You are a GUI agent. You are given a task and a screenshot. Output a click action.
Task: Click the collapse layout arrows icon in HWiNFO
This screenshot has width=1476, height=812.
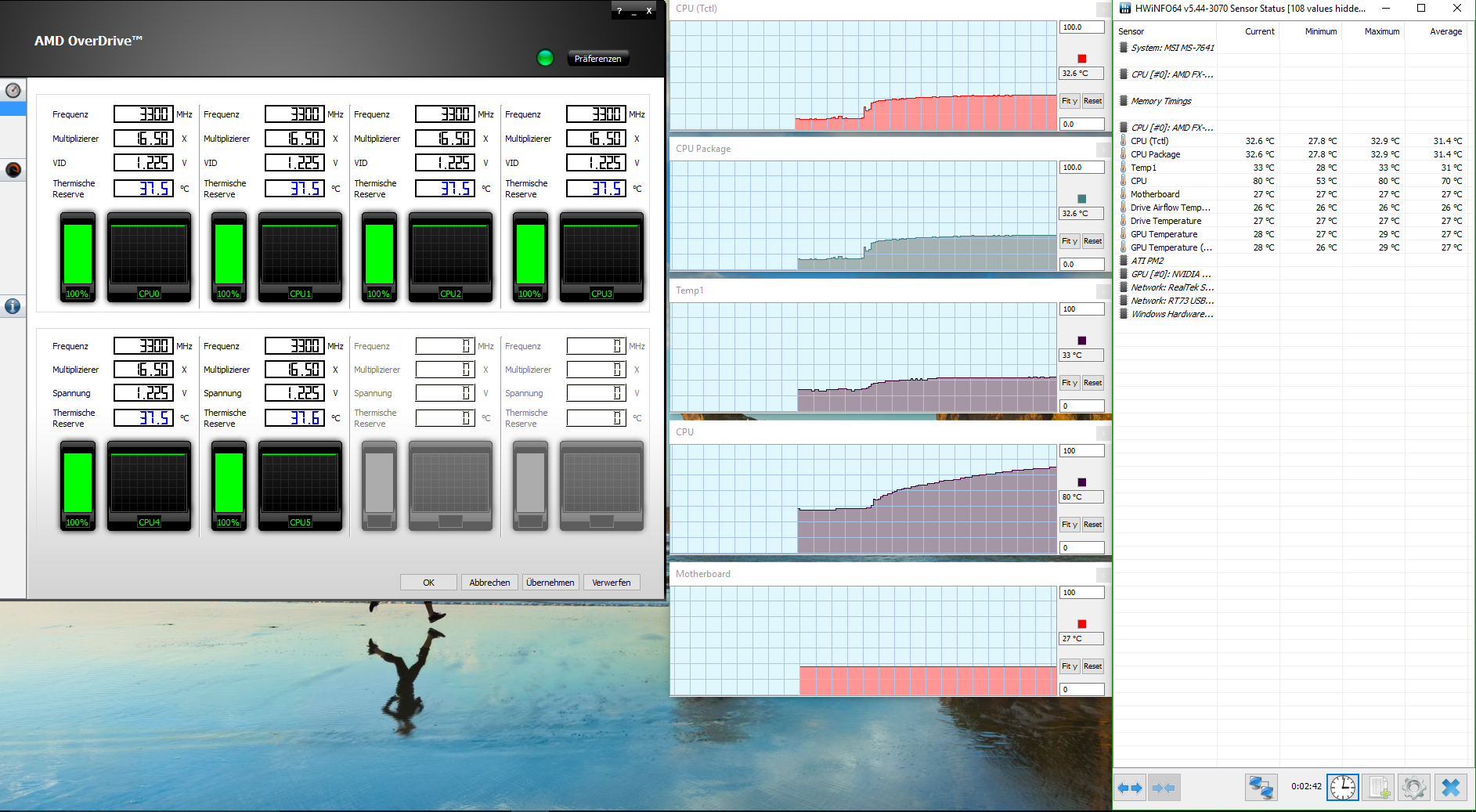coord(1164,788)
